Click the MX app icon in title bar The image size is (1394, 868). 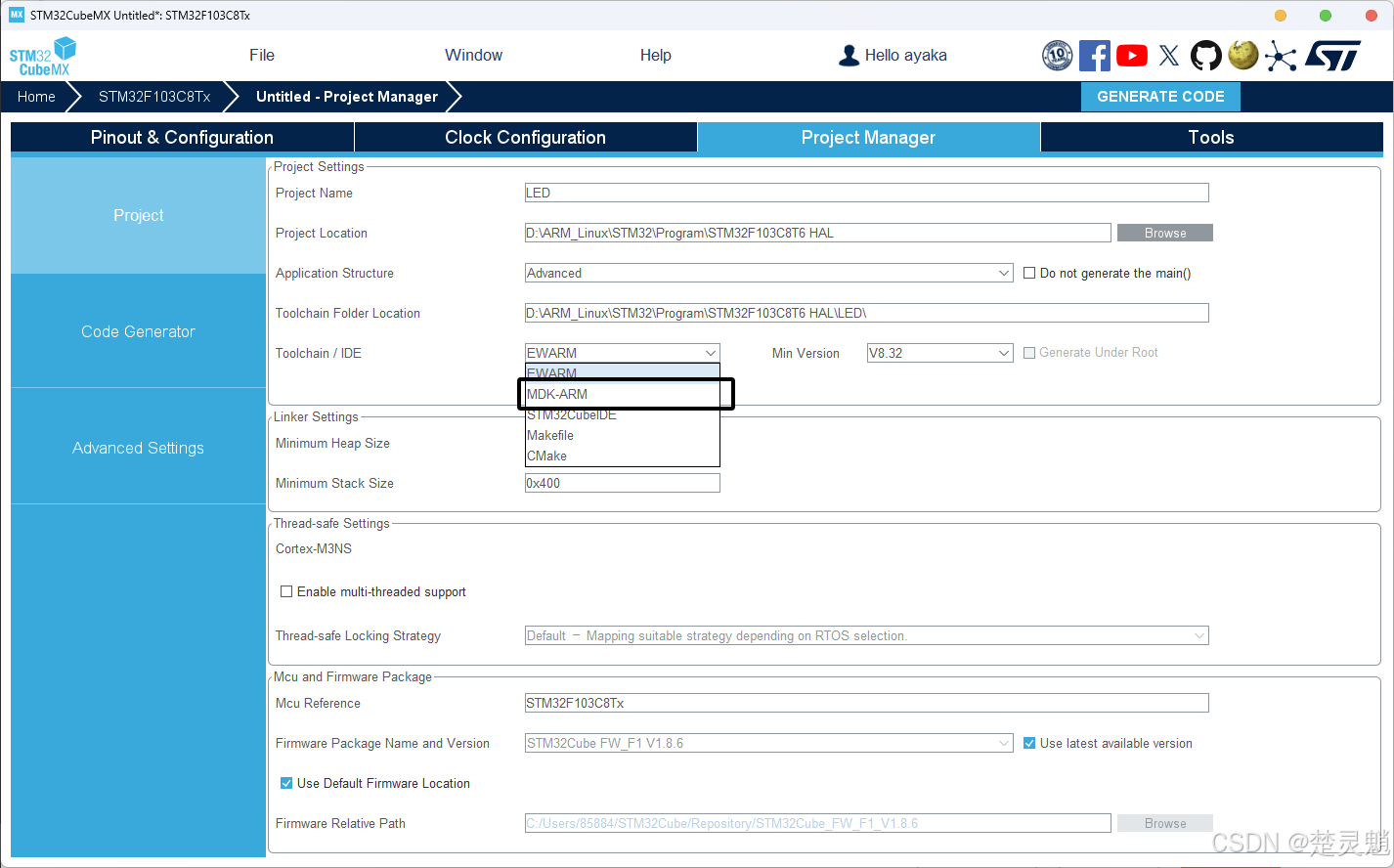[x=17, y=15]
